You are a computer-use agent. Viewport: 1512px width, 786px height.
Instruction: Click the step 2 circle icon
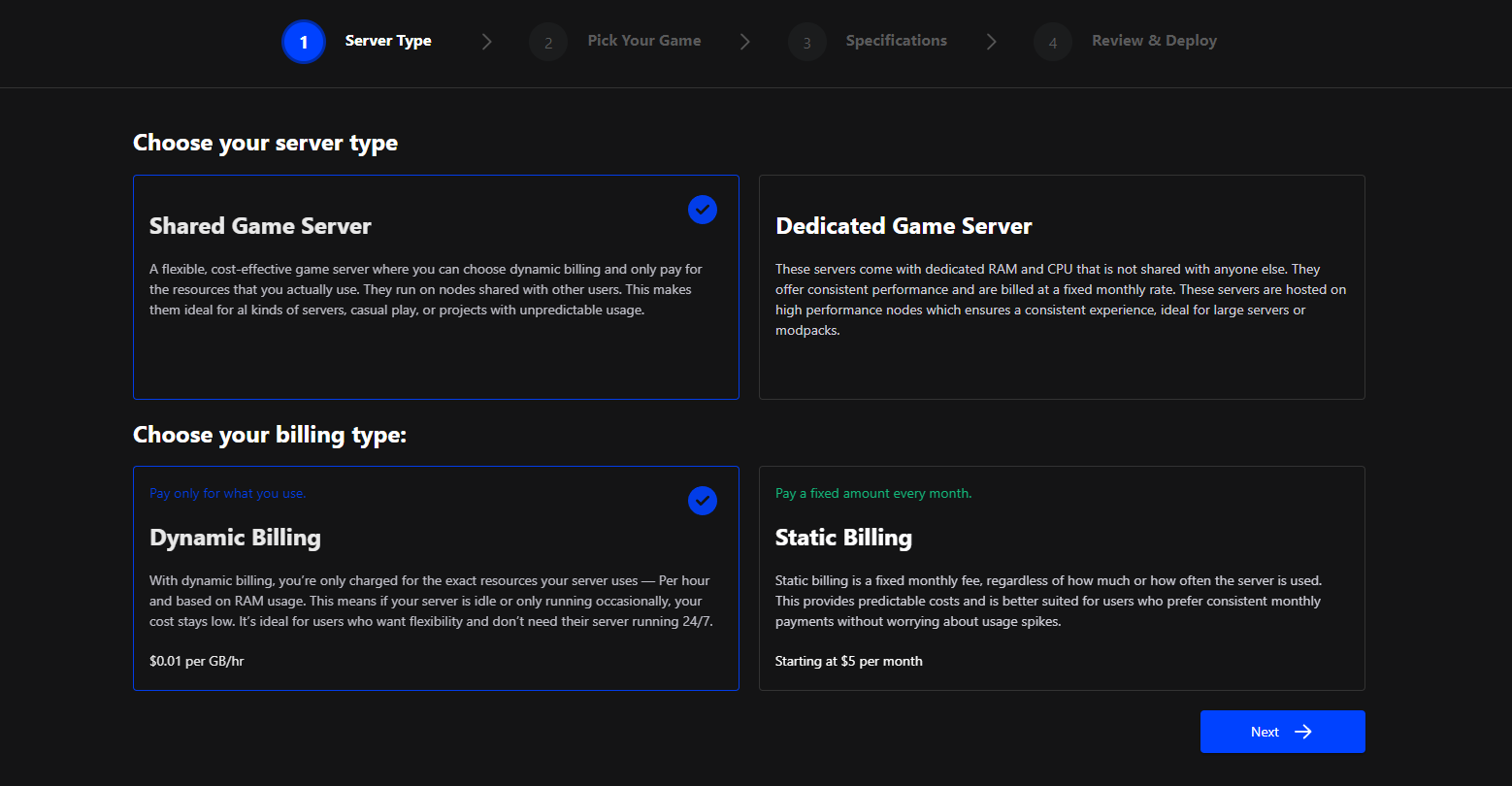click(548, 43)
